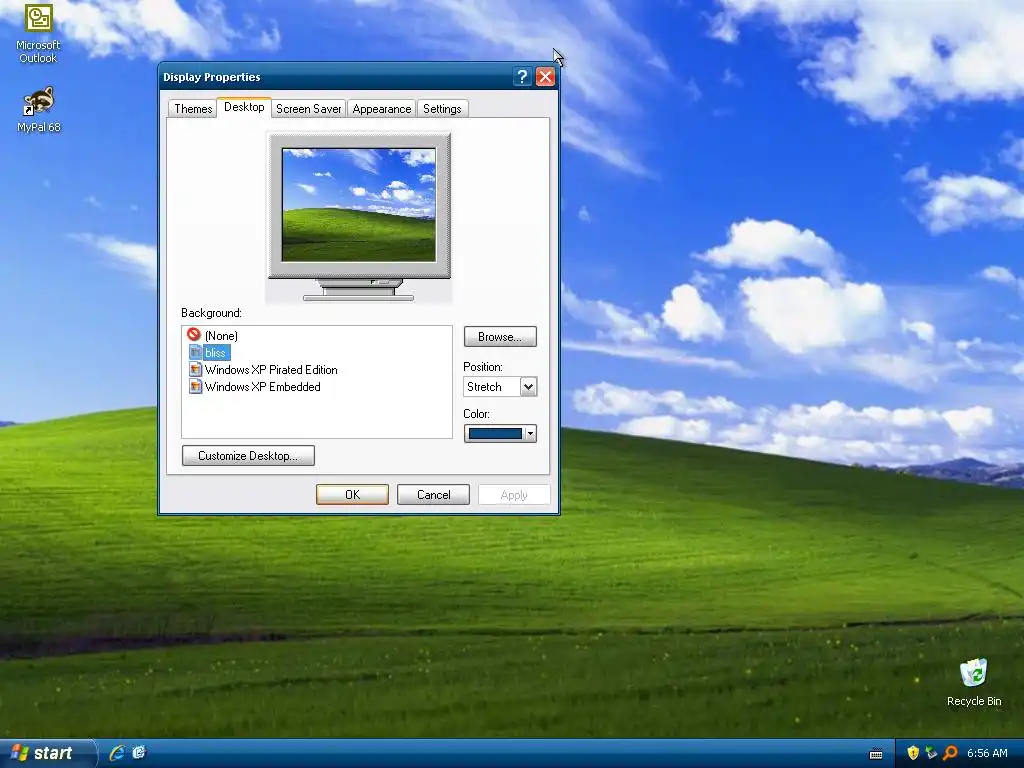The width and height of the screenshot is (1024, 768).
Task: Click the Cancel button
Action: tap(434, 494)
